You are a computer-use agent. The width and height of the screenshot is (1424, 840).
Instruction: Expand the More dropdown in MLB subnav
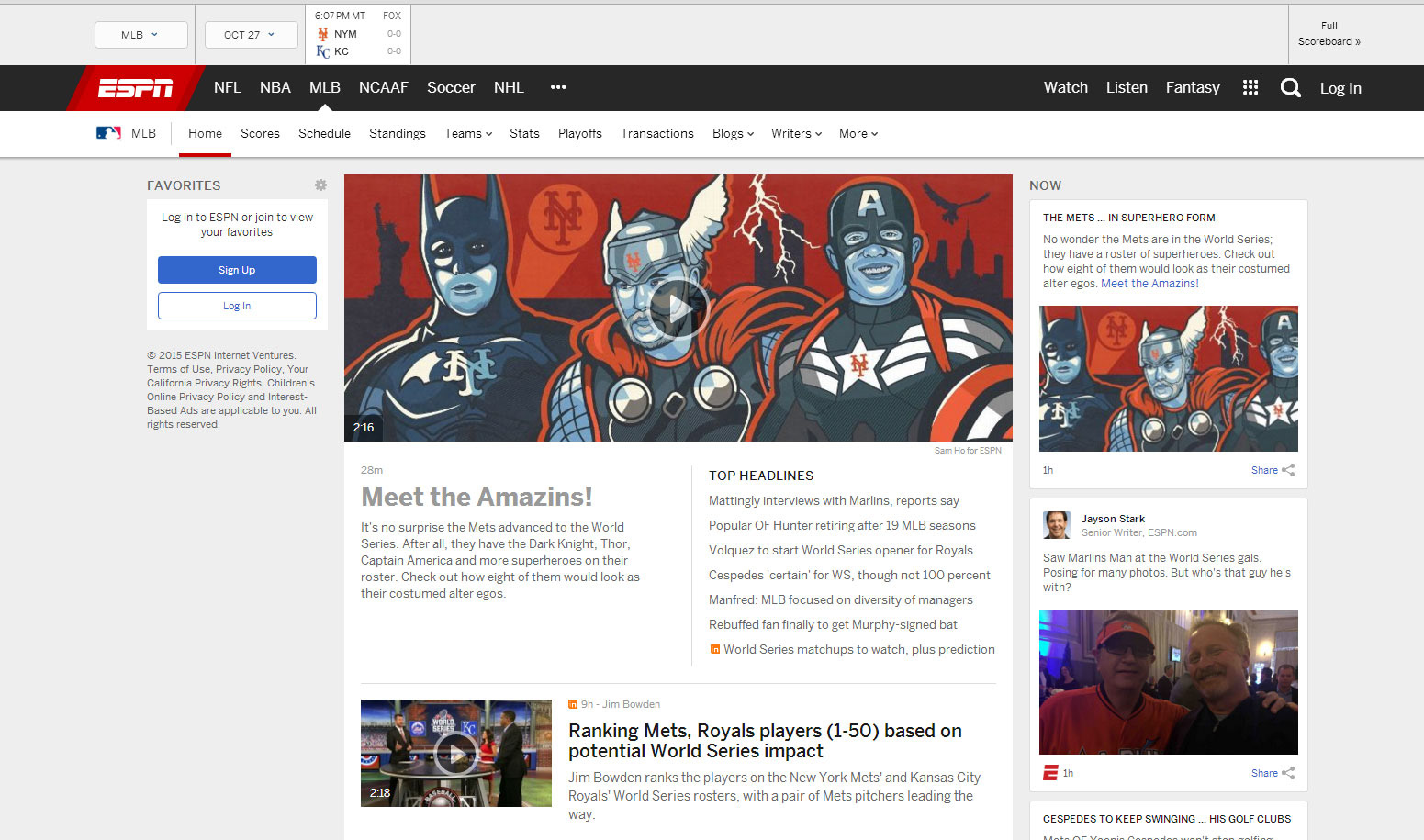tap(858, 133)
